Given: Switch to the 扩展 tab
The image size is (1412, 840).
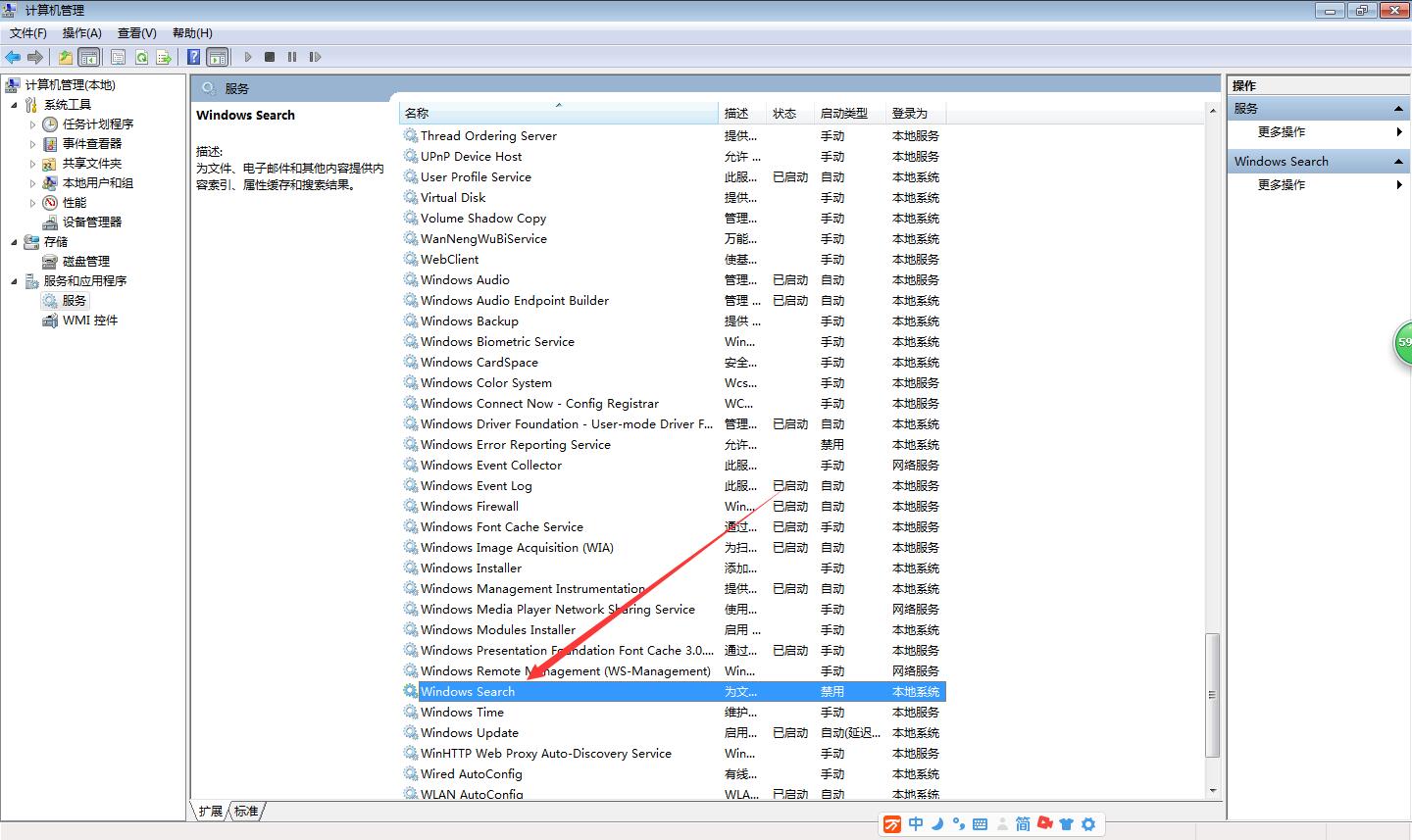Looking at the screenshot, I should [210, 811].
